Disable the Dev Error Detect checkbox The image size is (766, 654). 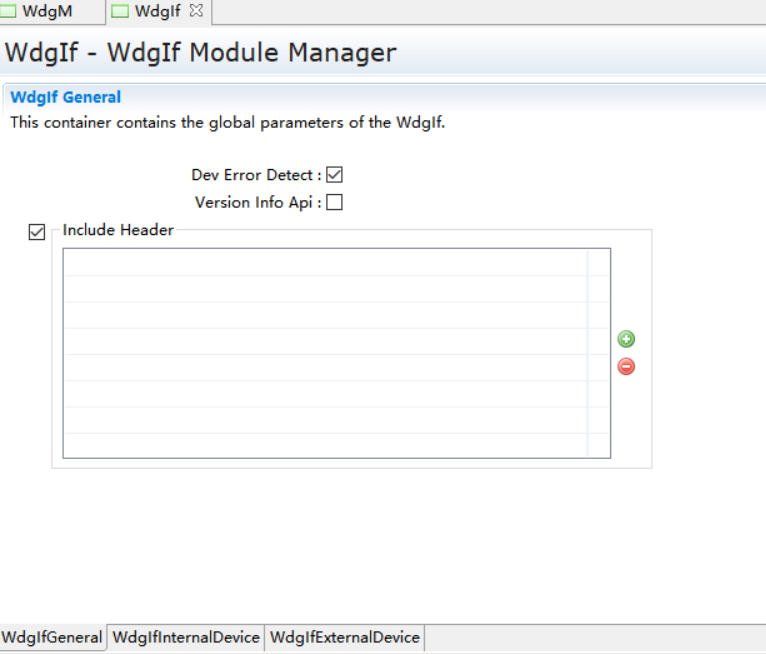(335, 175)
